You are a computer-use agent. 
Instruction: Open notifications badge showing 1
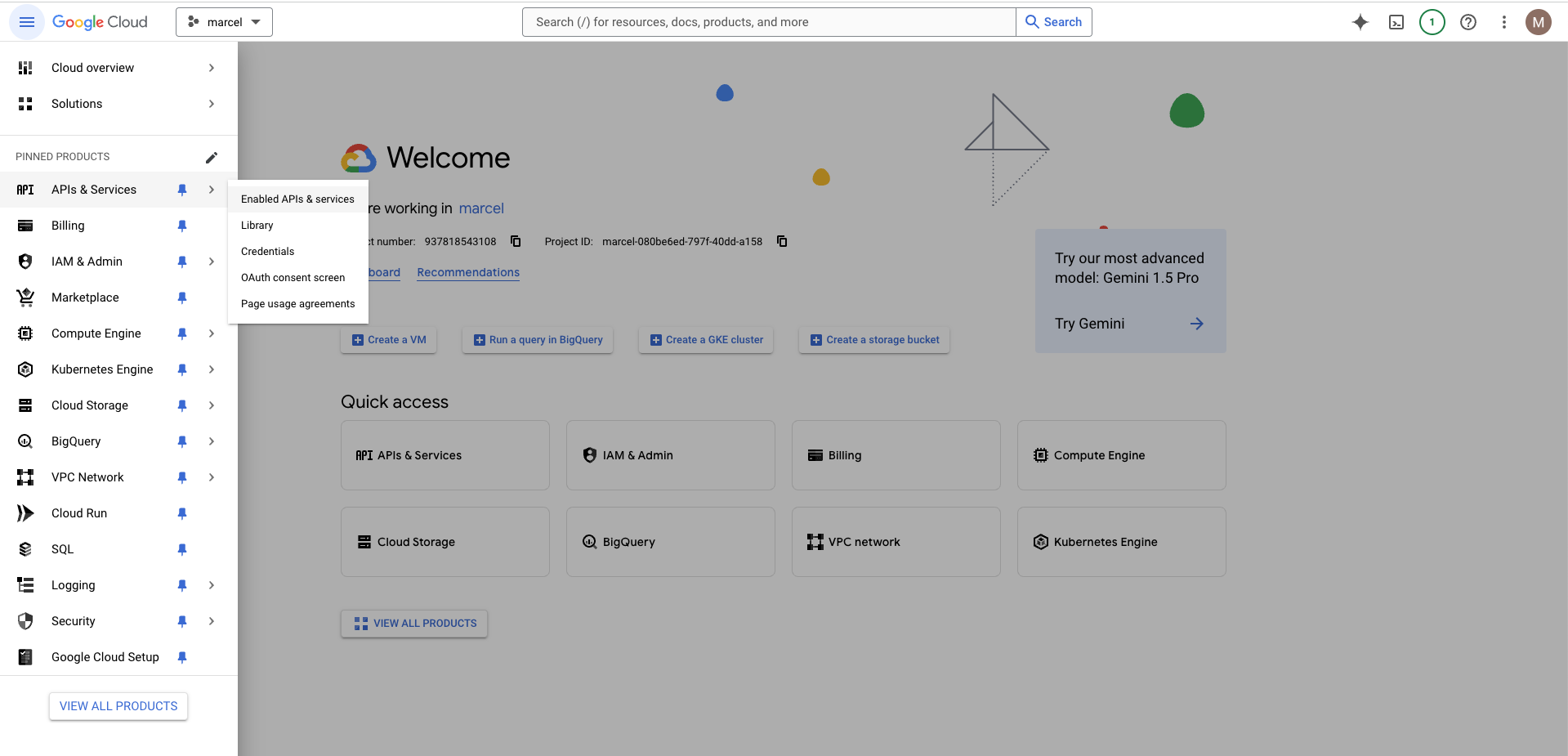point(1432,22)
